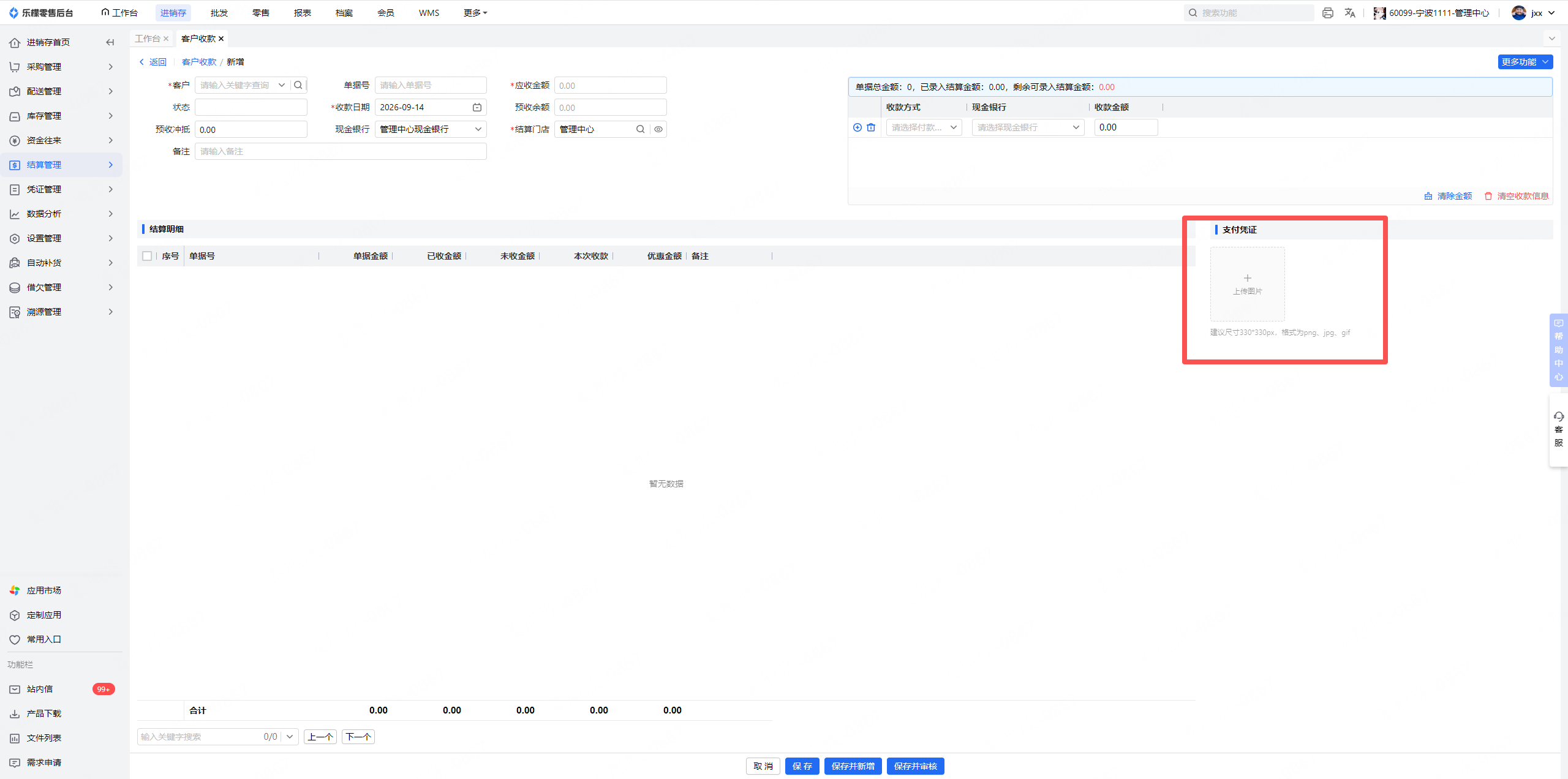The height and width of the screenshot is (779, 1568).
Task: Expand 采购管理 in the sidebar
Action: point(61,67)
